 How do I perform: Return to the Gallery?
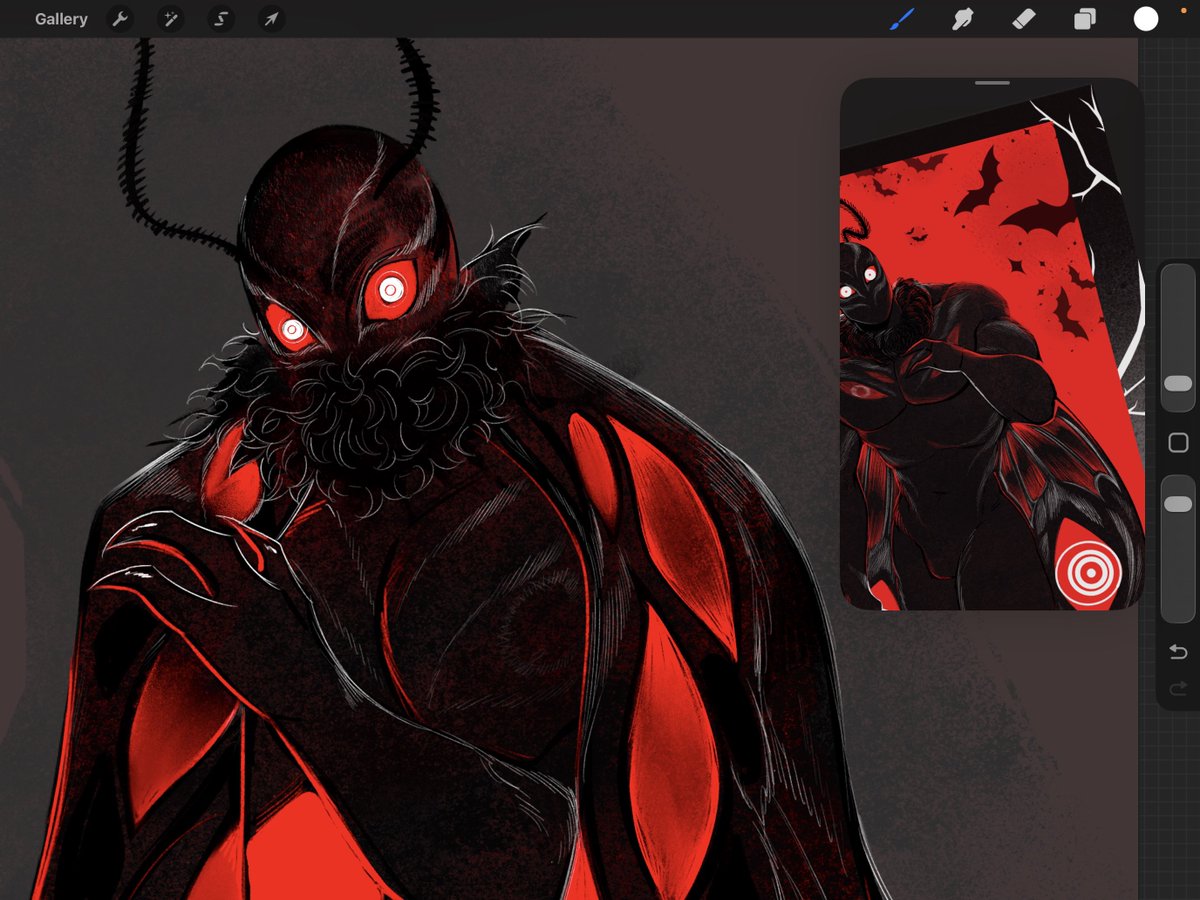point(61,19)
